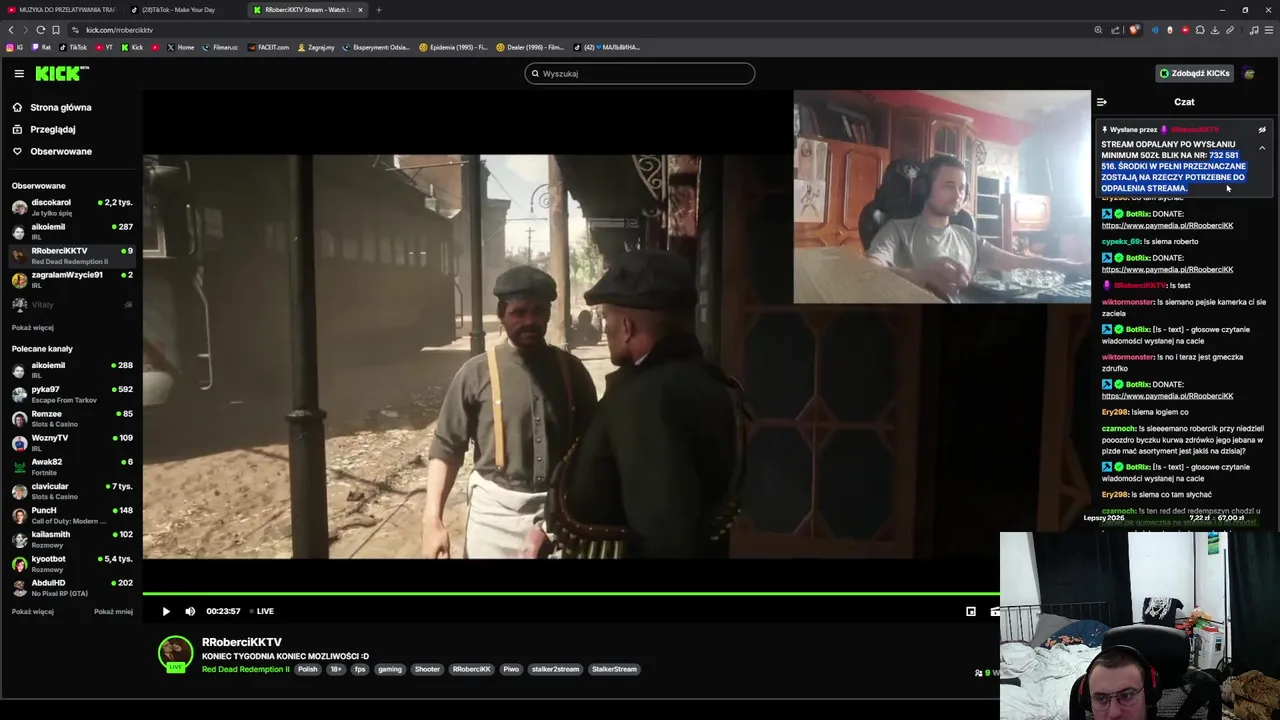
Task: Hide the pinned chat message
Action: 1262,129
